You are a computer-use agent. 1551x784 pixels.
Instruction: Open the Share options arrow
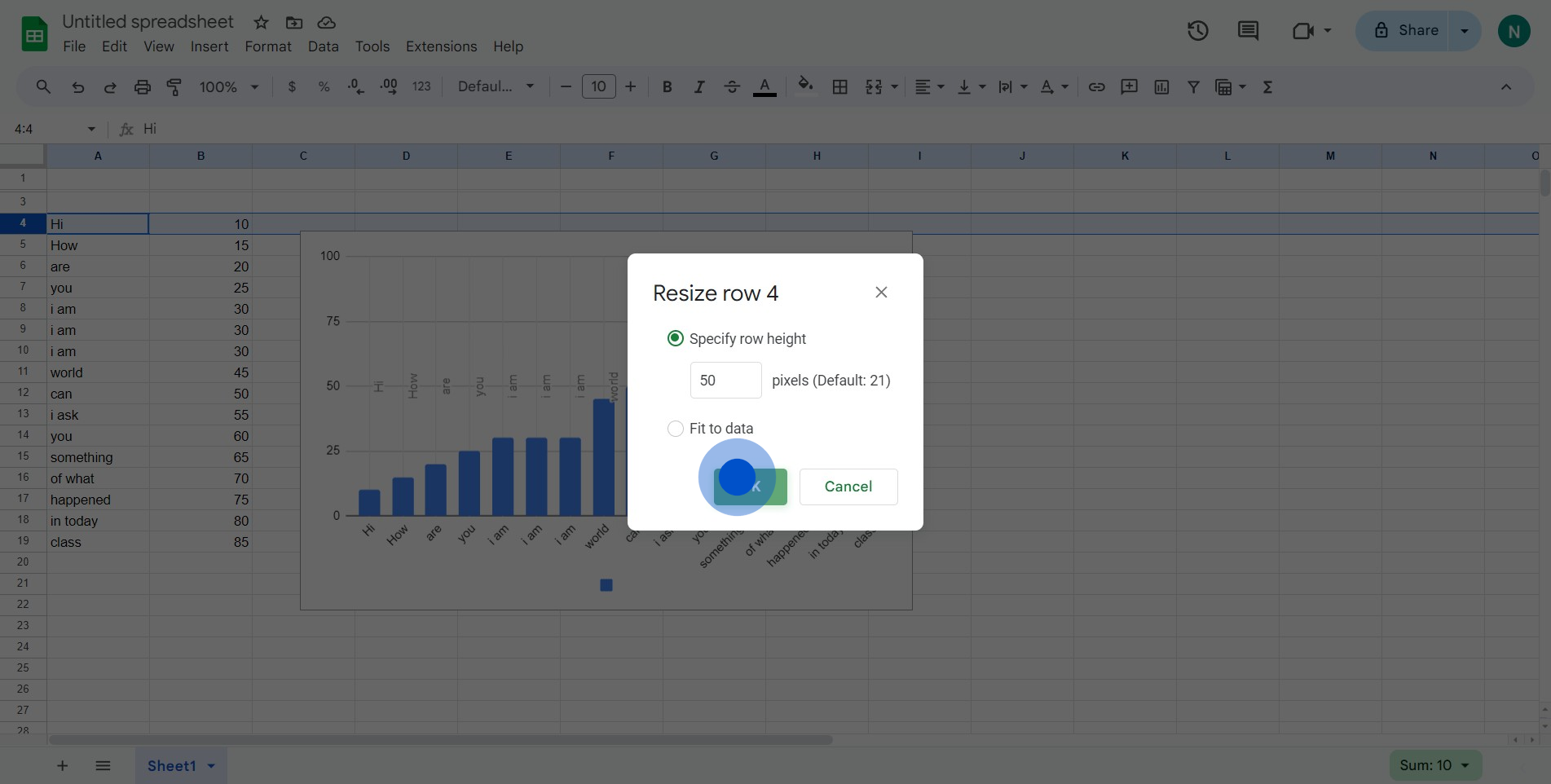pos(1465,31)
